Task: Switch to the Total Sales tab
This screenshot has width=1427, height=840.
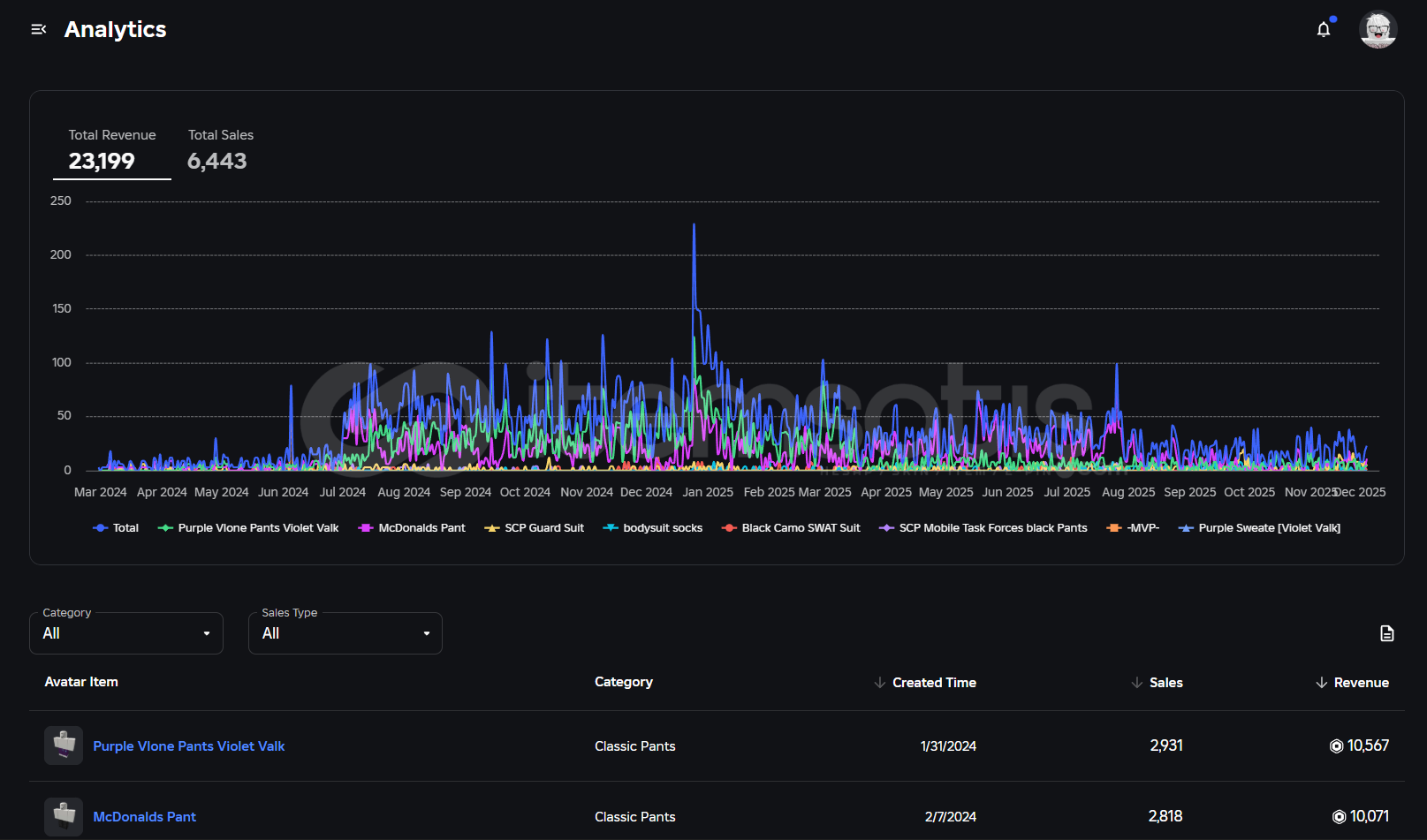Action: tap(220, 150)
